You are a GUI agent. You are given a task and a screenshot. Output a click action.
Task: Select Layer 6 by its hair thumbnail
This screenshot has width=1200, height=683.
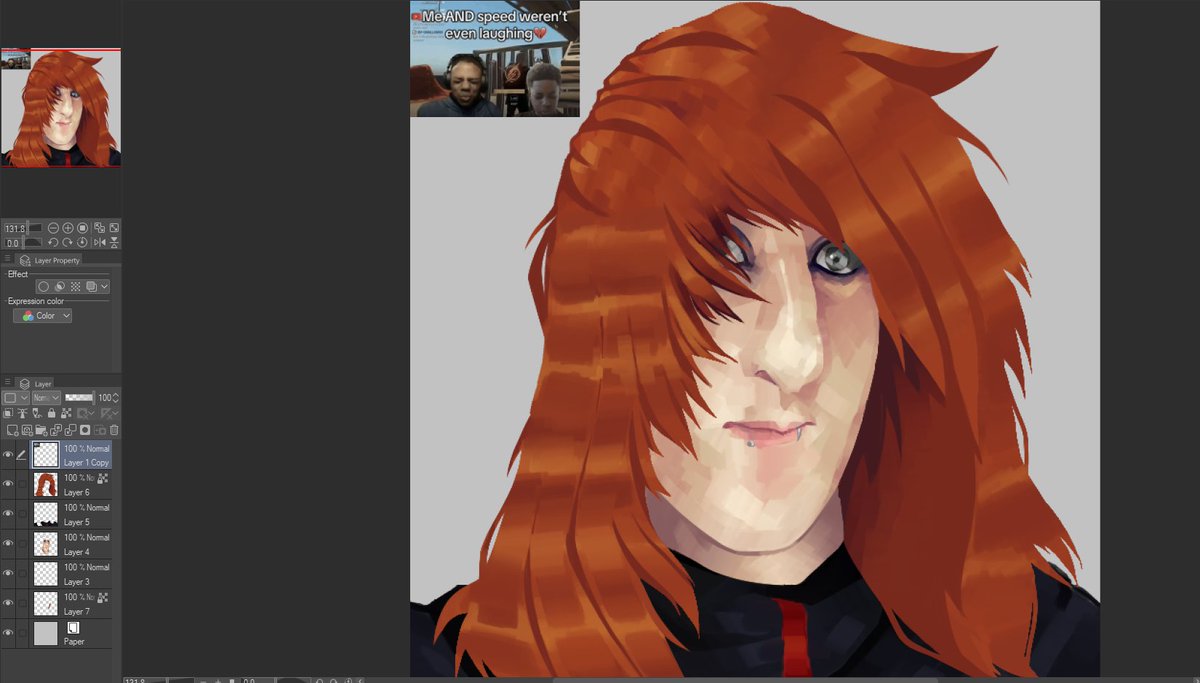click(x=46, y=484)
